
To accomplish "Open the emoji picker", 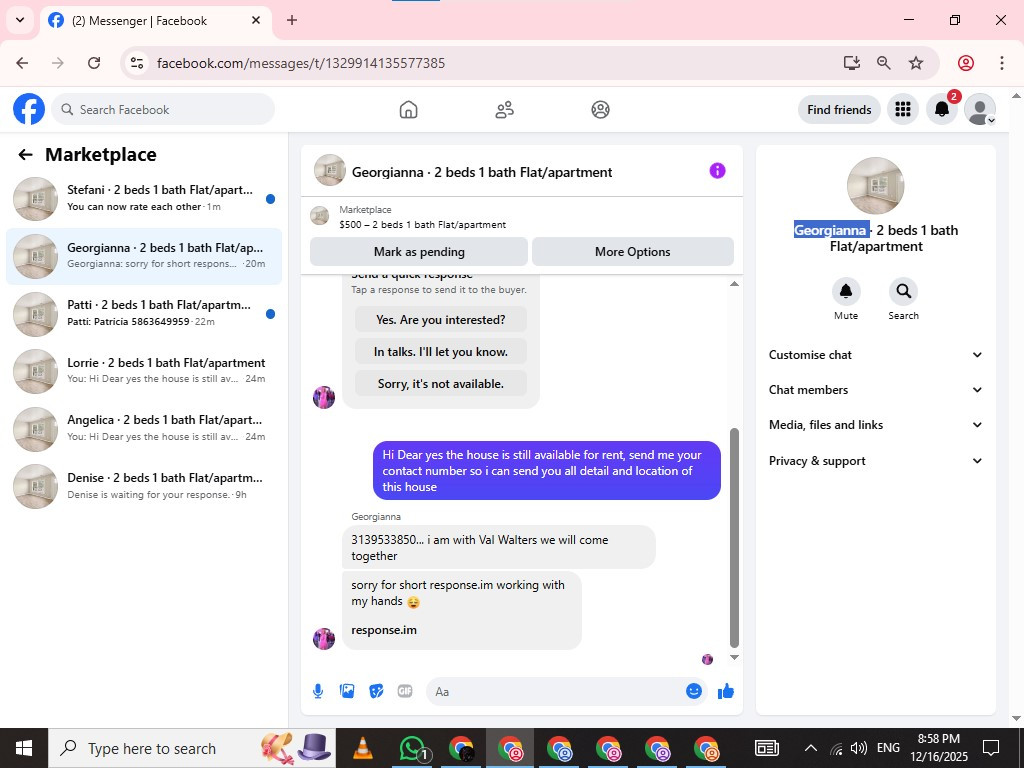I will tap(694, 691).
